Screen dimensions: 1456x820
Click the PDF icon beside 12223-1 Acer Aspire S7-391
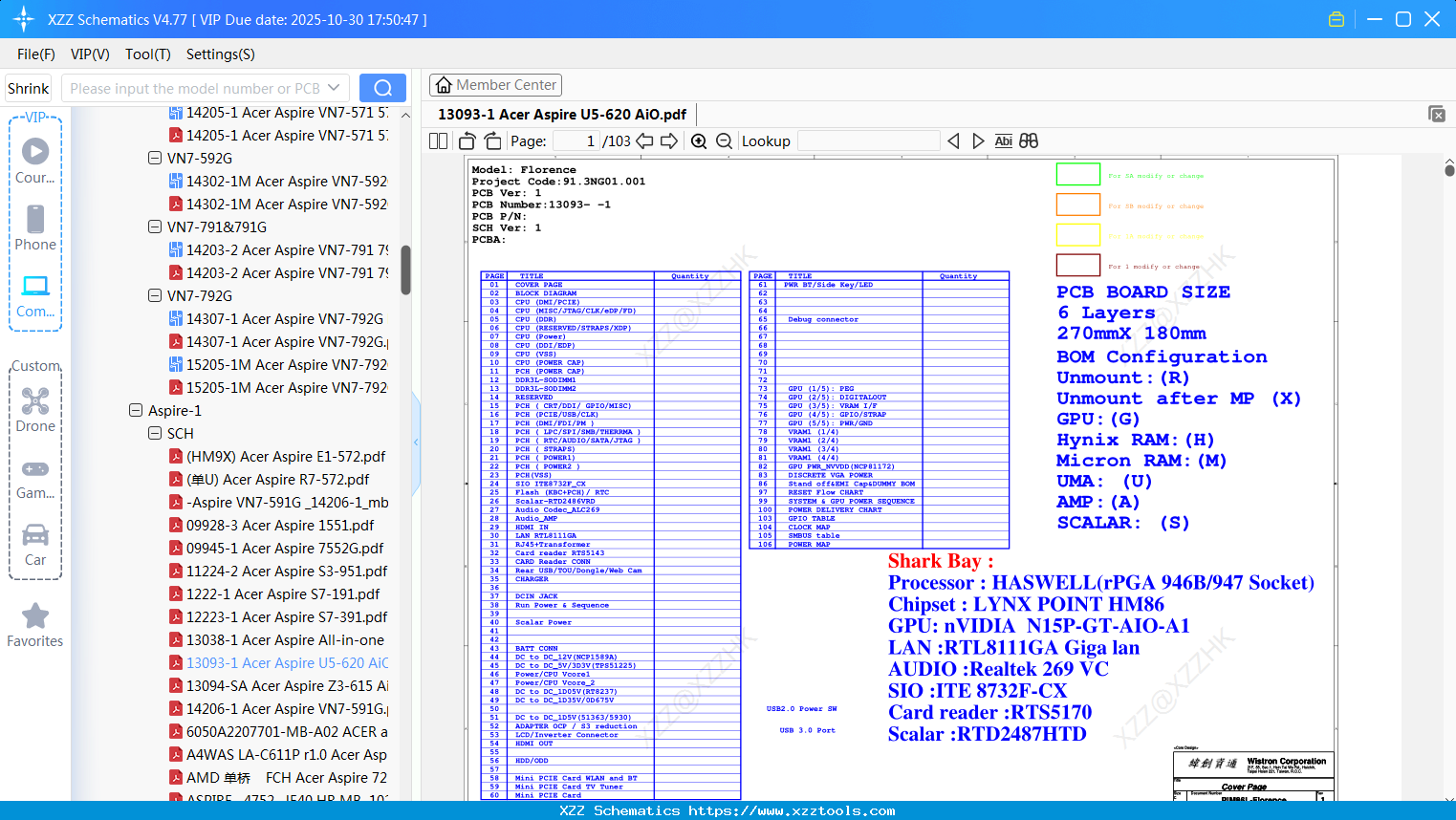[176, 616]
